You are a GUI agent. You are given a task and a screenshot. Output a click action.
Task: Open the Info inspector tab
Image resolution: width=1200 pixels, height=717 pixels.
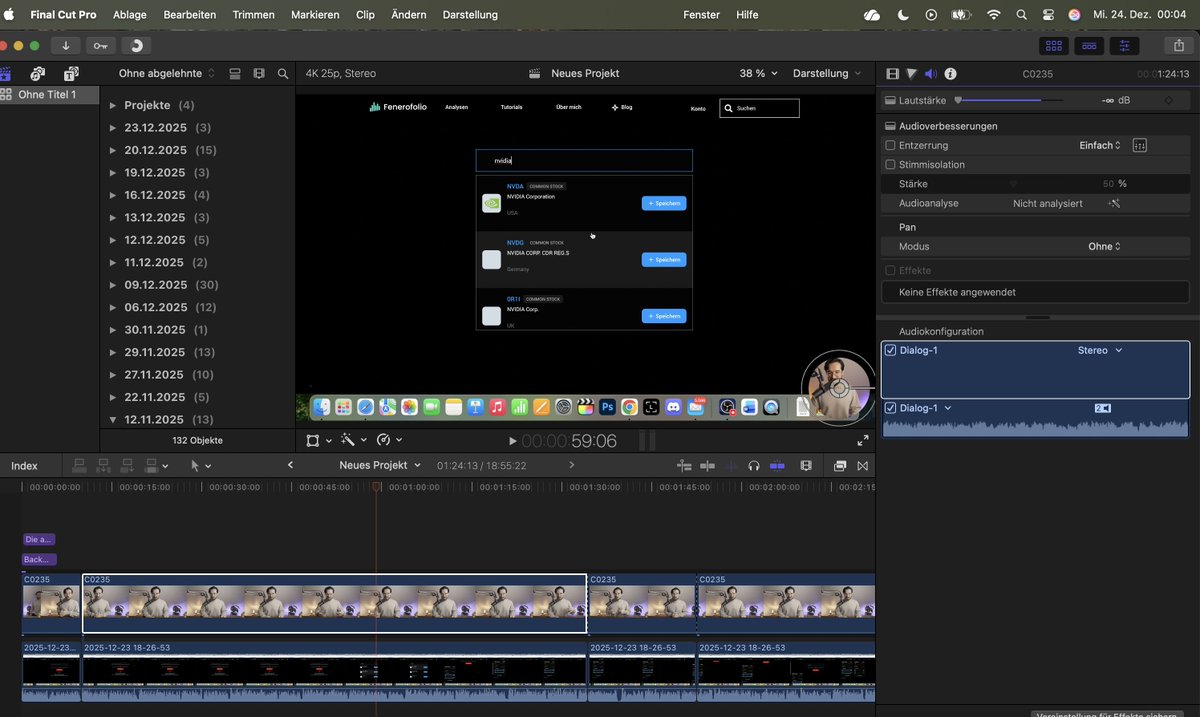[x=950, y=73]
